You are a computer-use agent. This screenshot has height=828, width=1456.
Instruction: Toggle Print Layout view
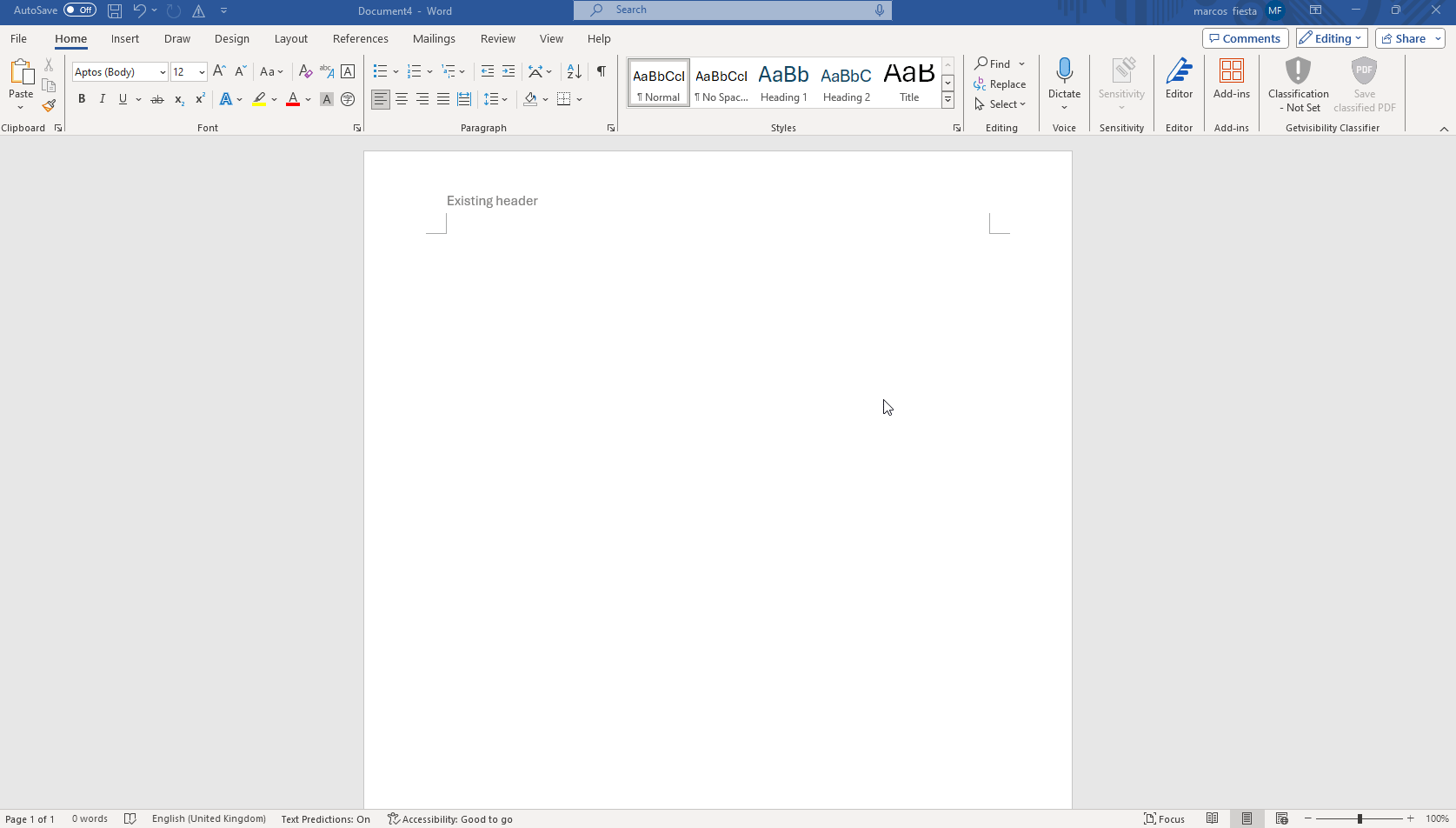(1247, 818)
